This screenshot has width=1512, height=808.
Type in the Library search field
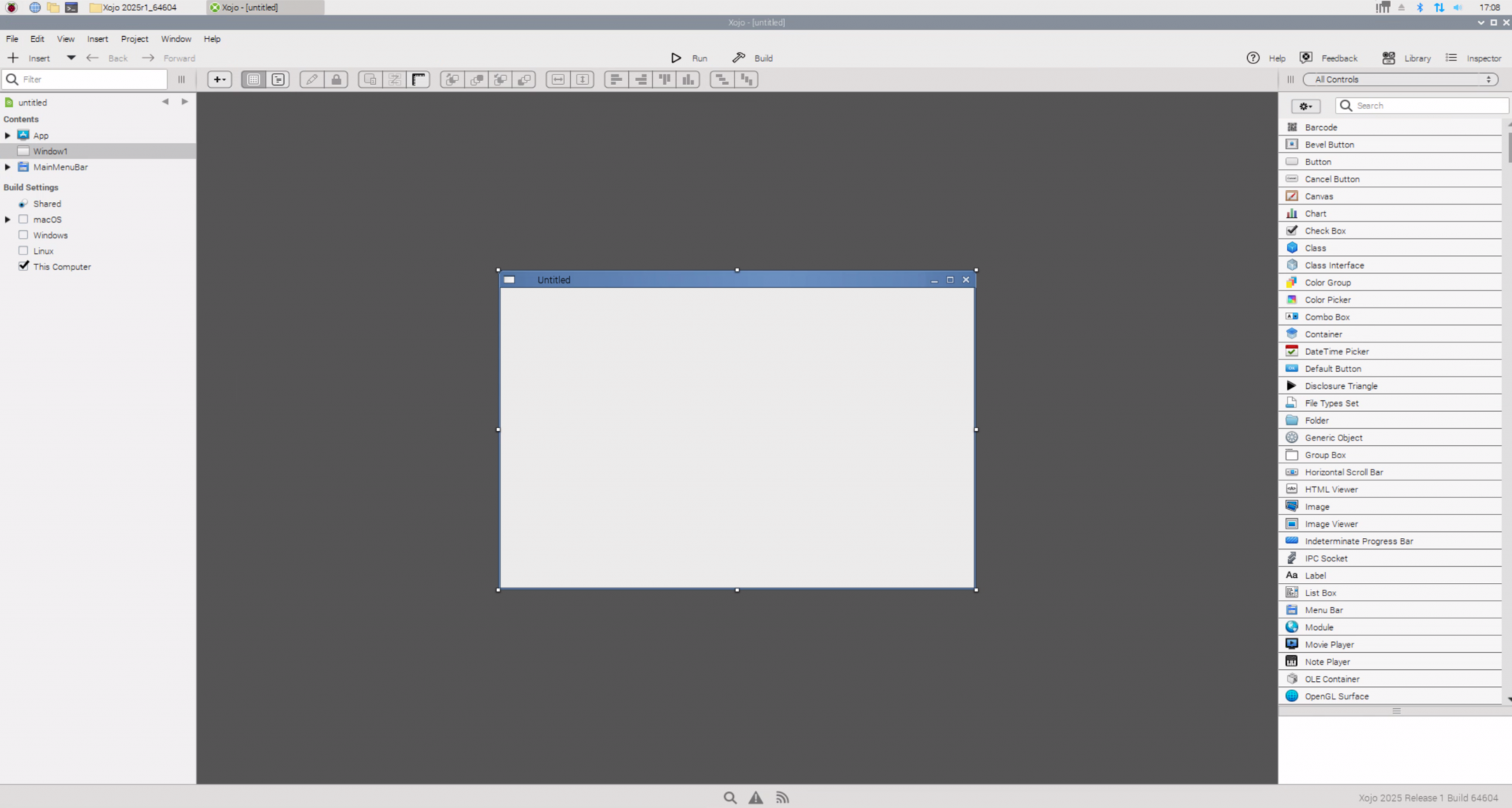[x=1425, y=106]
